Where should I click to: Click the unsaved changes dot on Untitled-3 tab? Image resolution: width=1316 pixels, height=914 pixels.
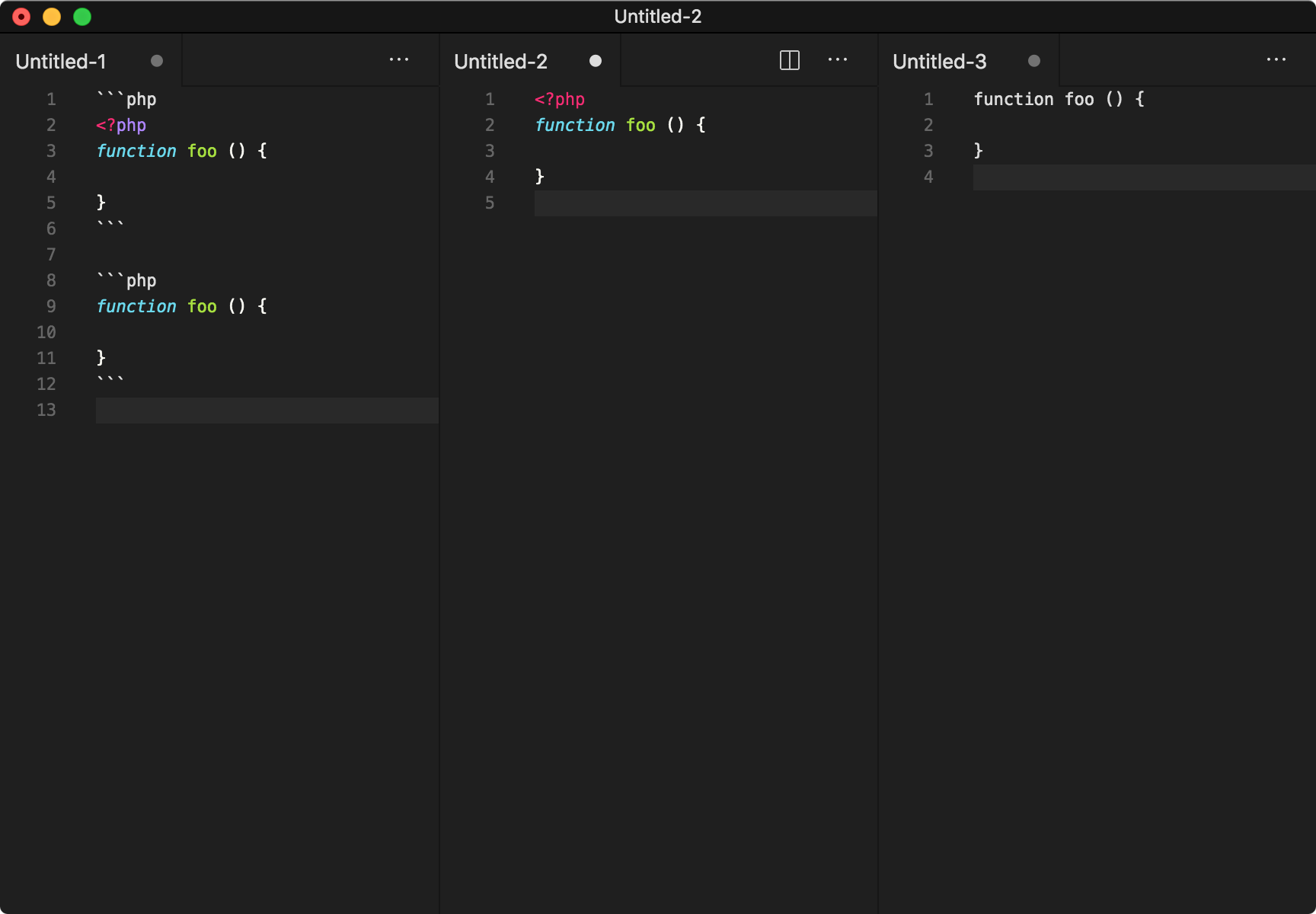[x=1034, y=61]
